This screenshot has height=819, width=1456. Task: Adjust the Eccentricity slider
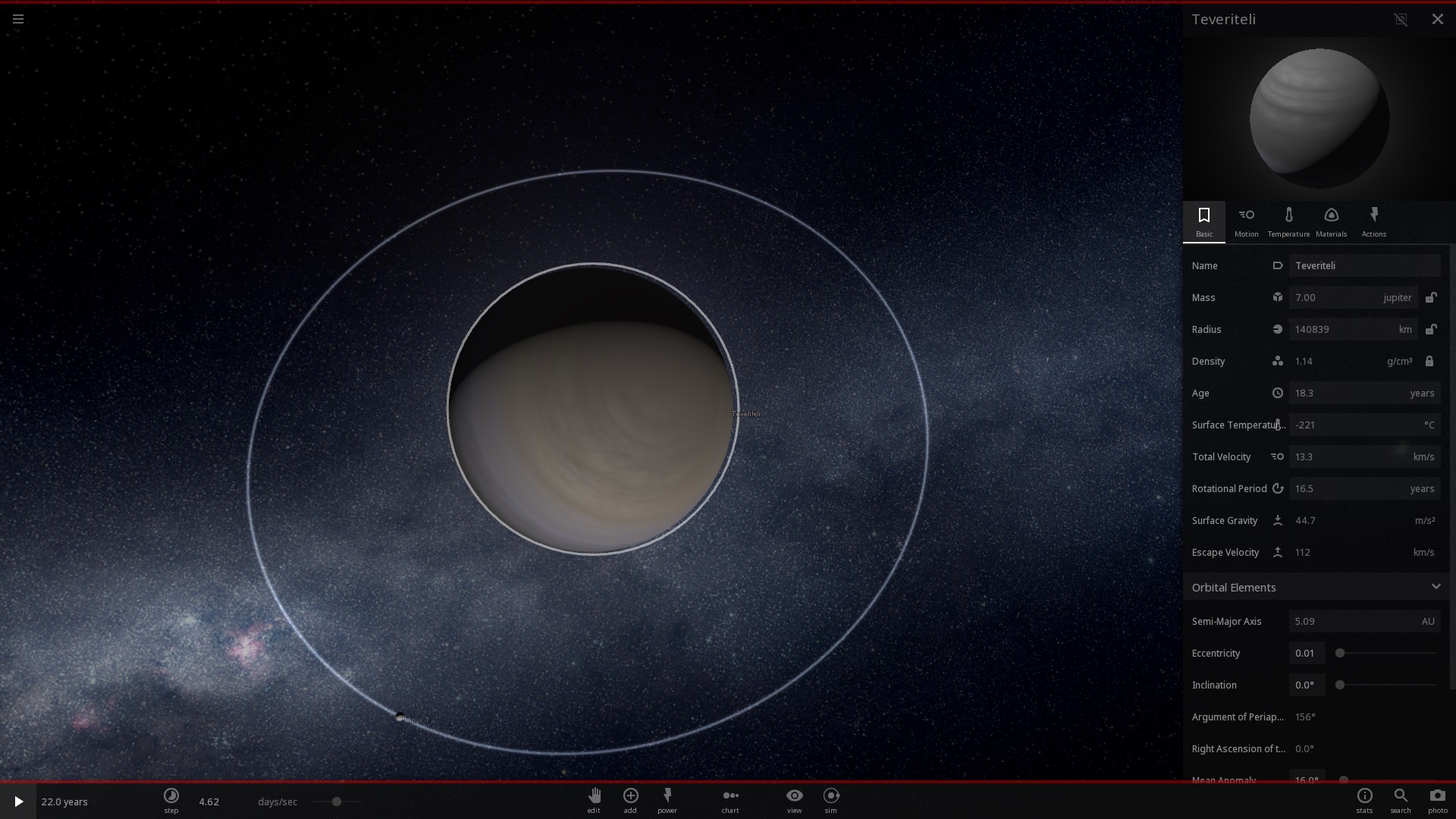pyautogui.click(x=1340, y=653)
